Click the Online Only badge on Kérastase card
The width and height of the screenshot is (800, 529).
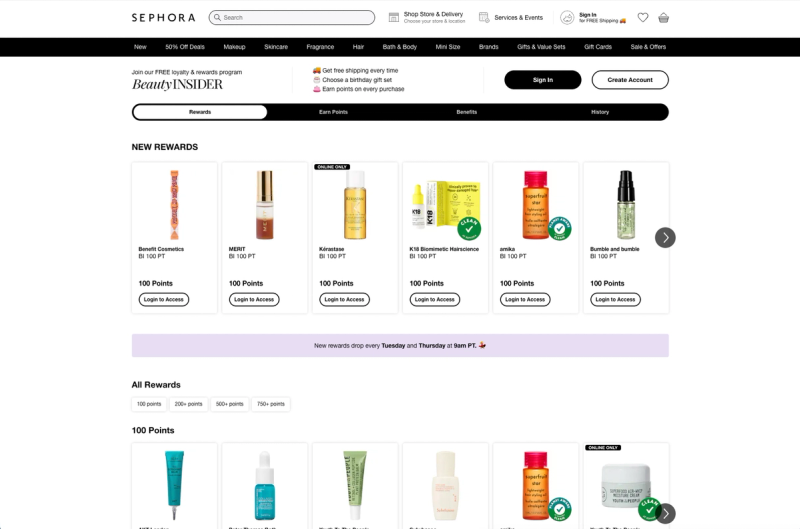pos(332,167)
